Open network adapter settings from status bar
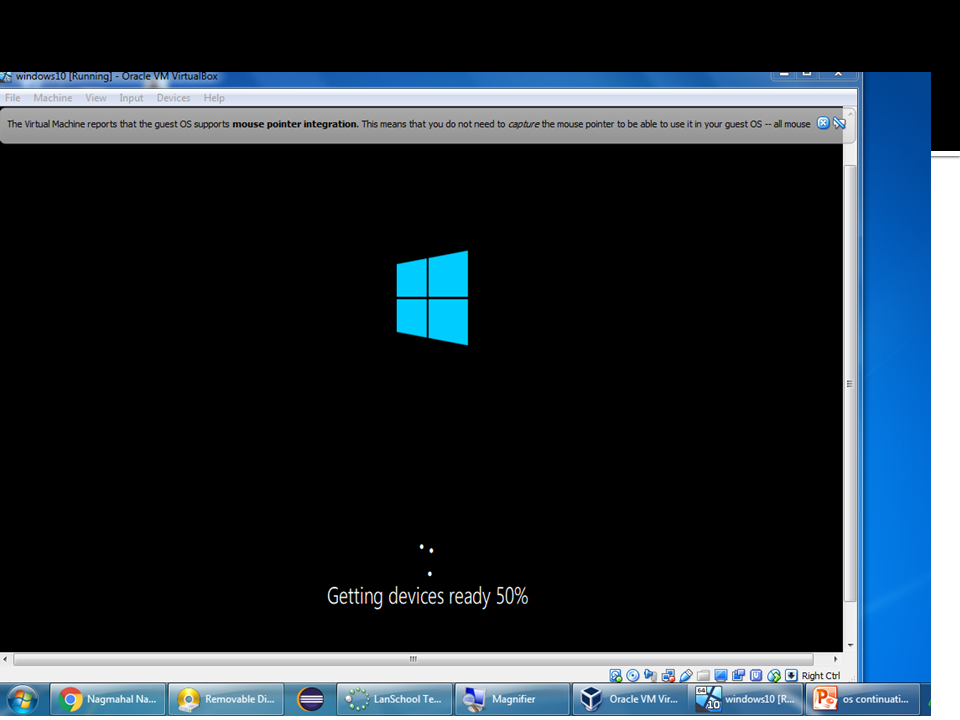The width and height of the screenshot is (960, 720). [x=667, y=675]
